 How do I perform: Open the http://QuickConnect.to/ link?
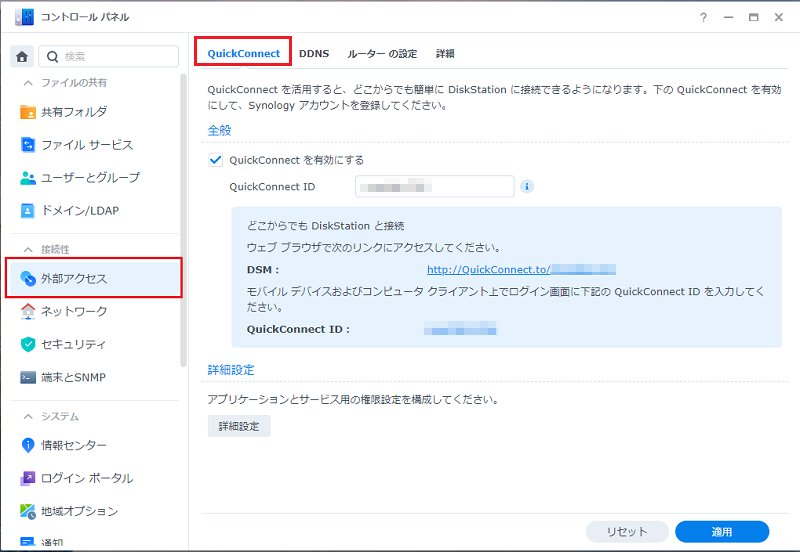coord(521,269)
